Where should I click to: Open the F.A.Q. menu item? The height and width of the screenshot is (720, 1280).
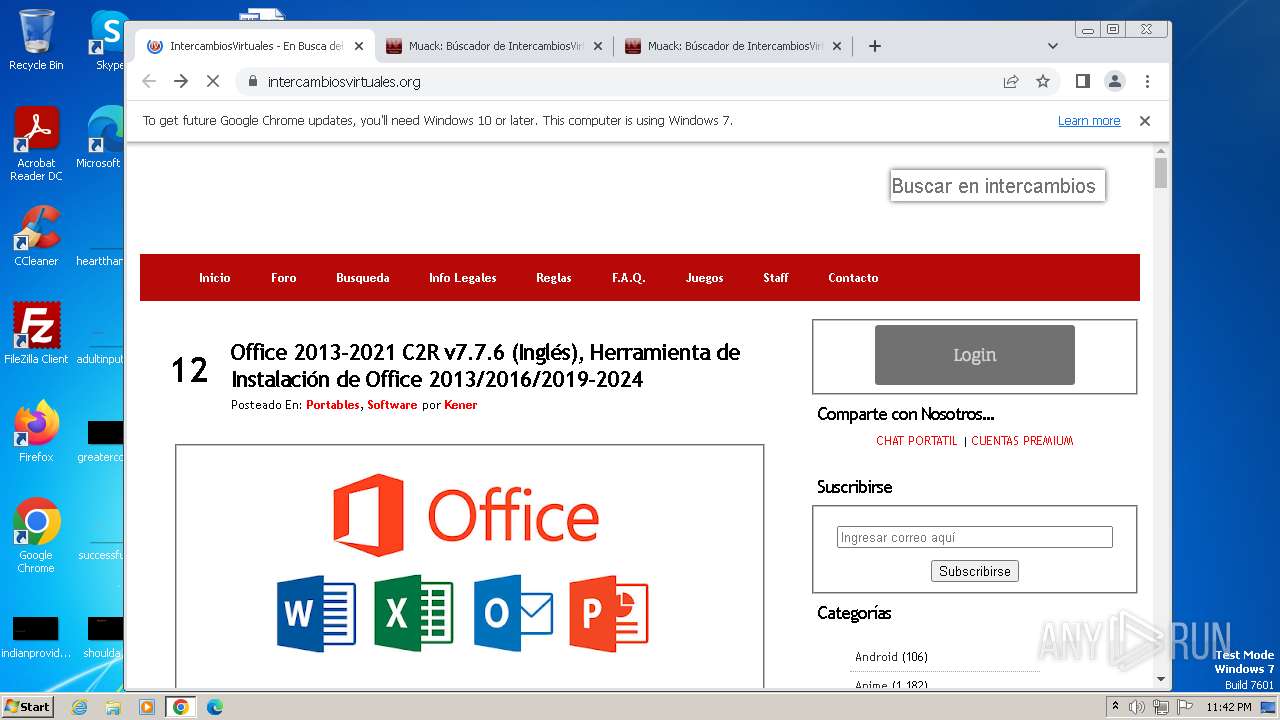click(x=629, y=278)
